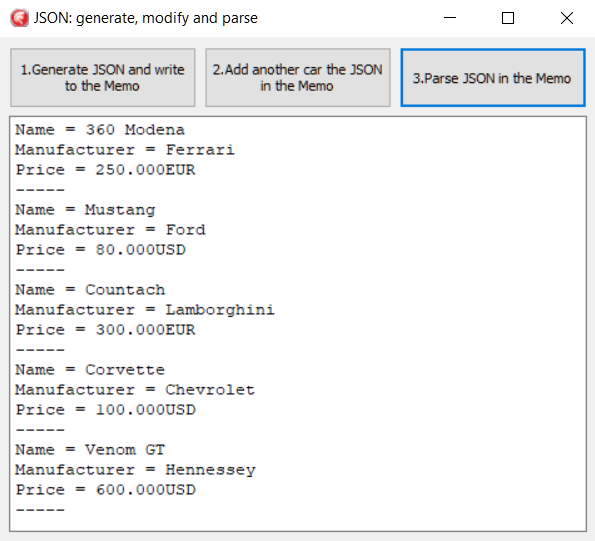Maximize the JSON window
This screenshot has height=541, width=595.
point(508,18)
